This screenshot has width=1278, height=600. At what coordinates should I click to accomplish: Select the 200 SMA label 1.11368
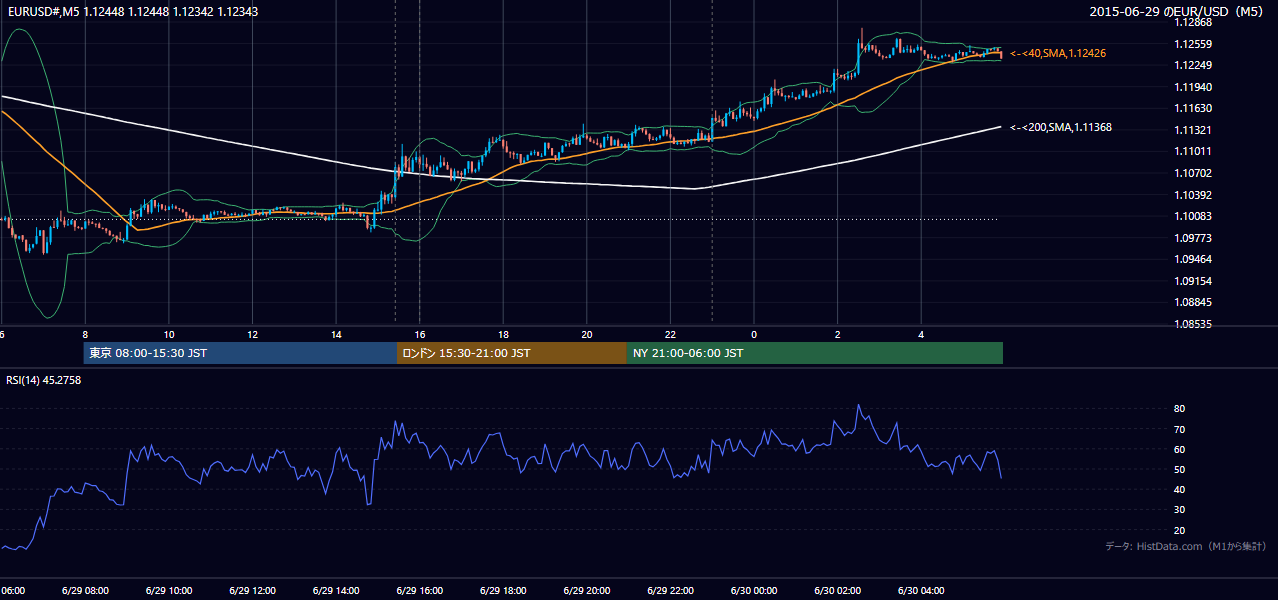pyautogui.click(x=1061, y=127)
